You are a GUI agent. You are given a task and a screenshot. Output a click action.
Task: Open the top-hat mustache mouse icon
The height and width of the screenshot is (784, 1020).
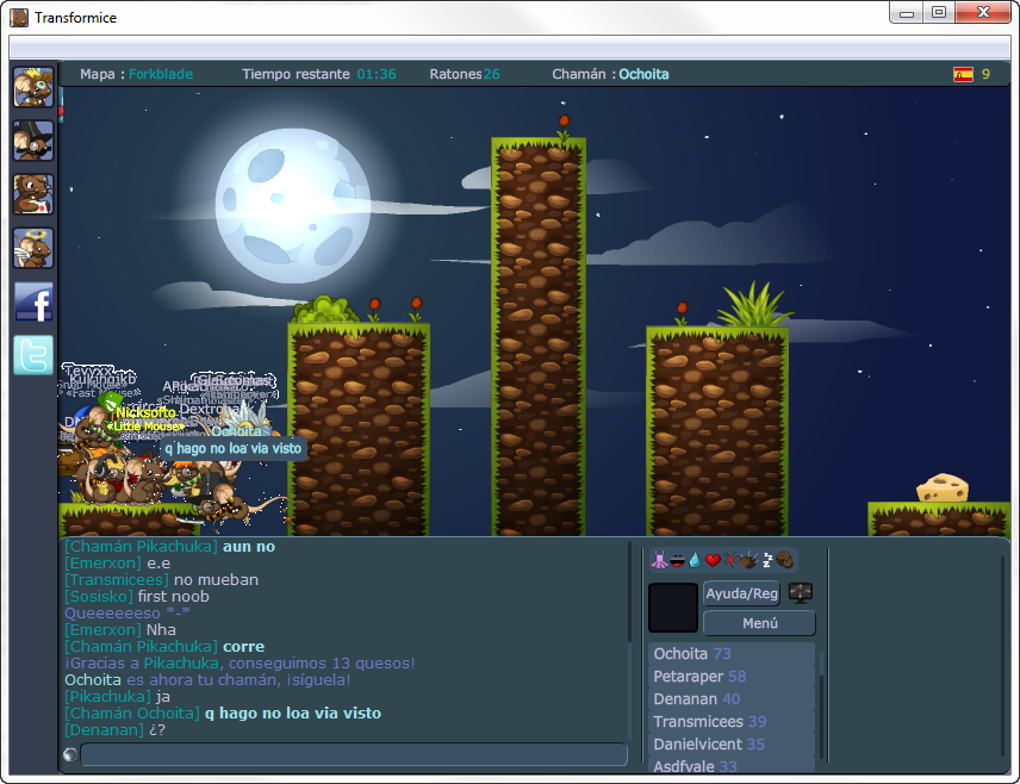pos(33,141)
